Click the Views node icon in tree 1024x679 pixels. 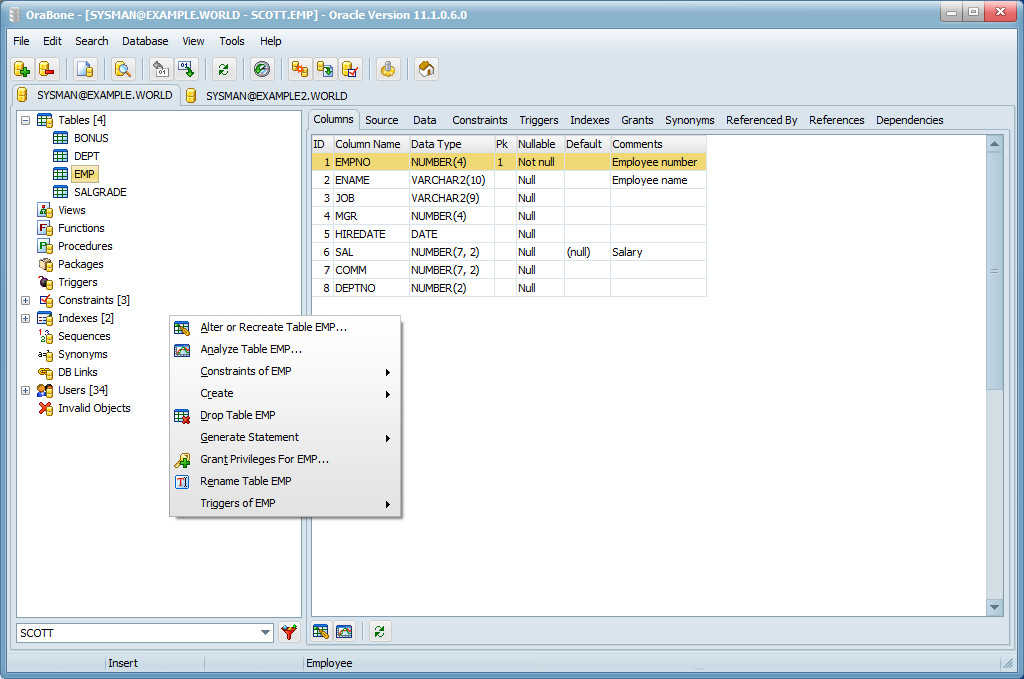coord(45,210)
